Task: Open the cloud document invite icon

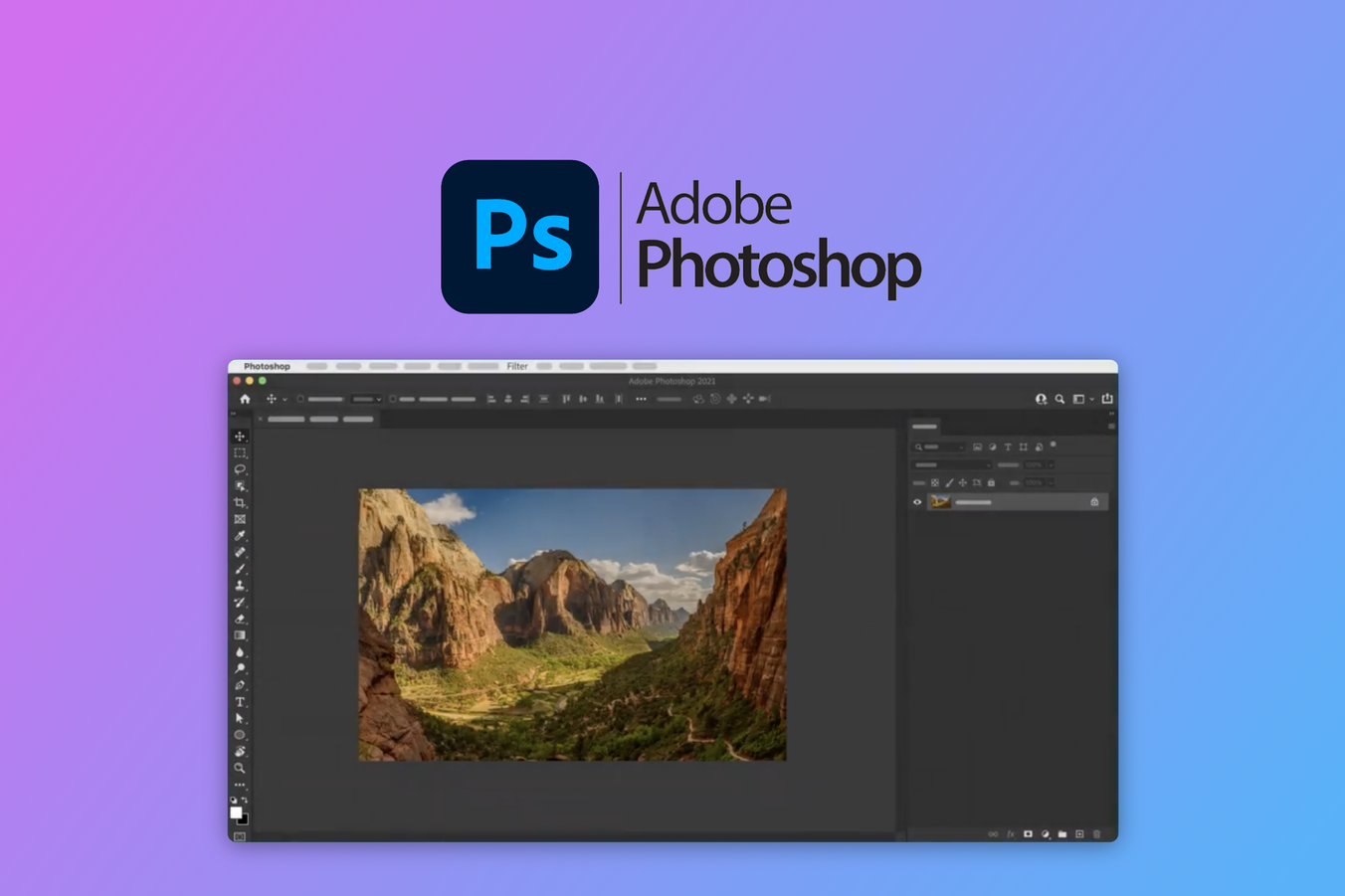Action: coord(1041,399)
